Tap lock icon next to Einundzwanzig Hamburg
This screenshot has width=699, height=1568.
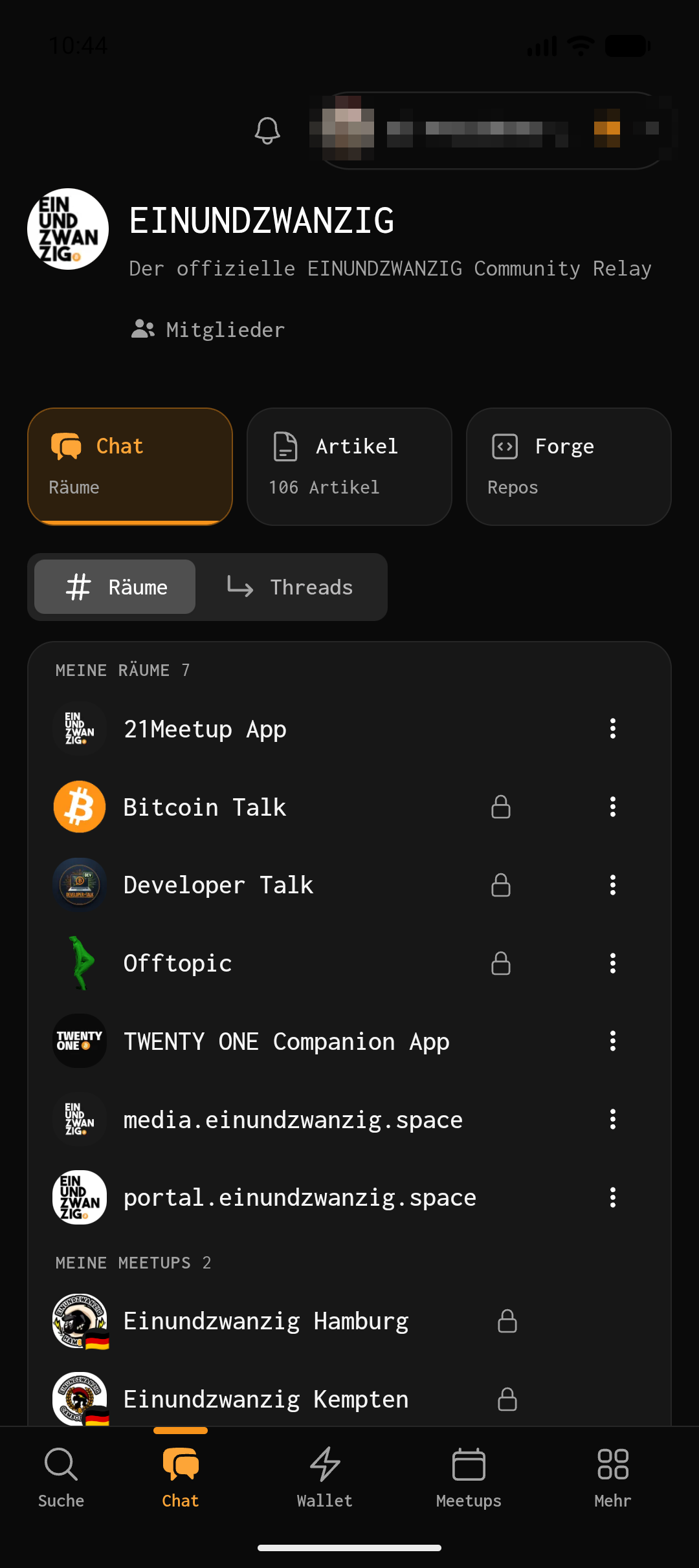[507, 1321]
